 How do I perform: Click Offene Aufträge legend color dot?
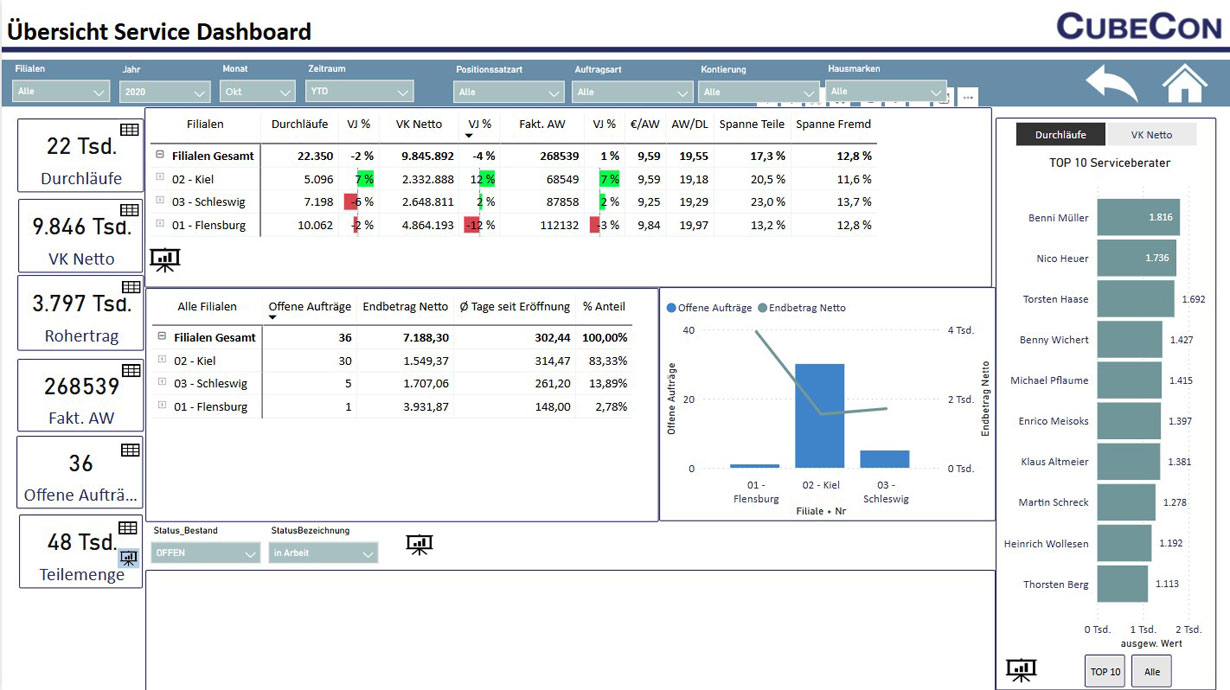(671, 308)
